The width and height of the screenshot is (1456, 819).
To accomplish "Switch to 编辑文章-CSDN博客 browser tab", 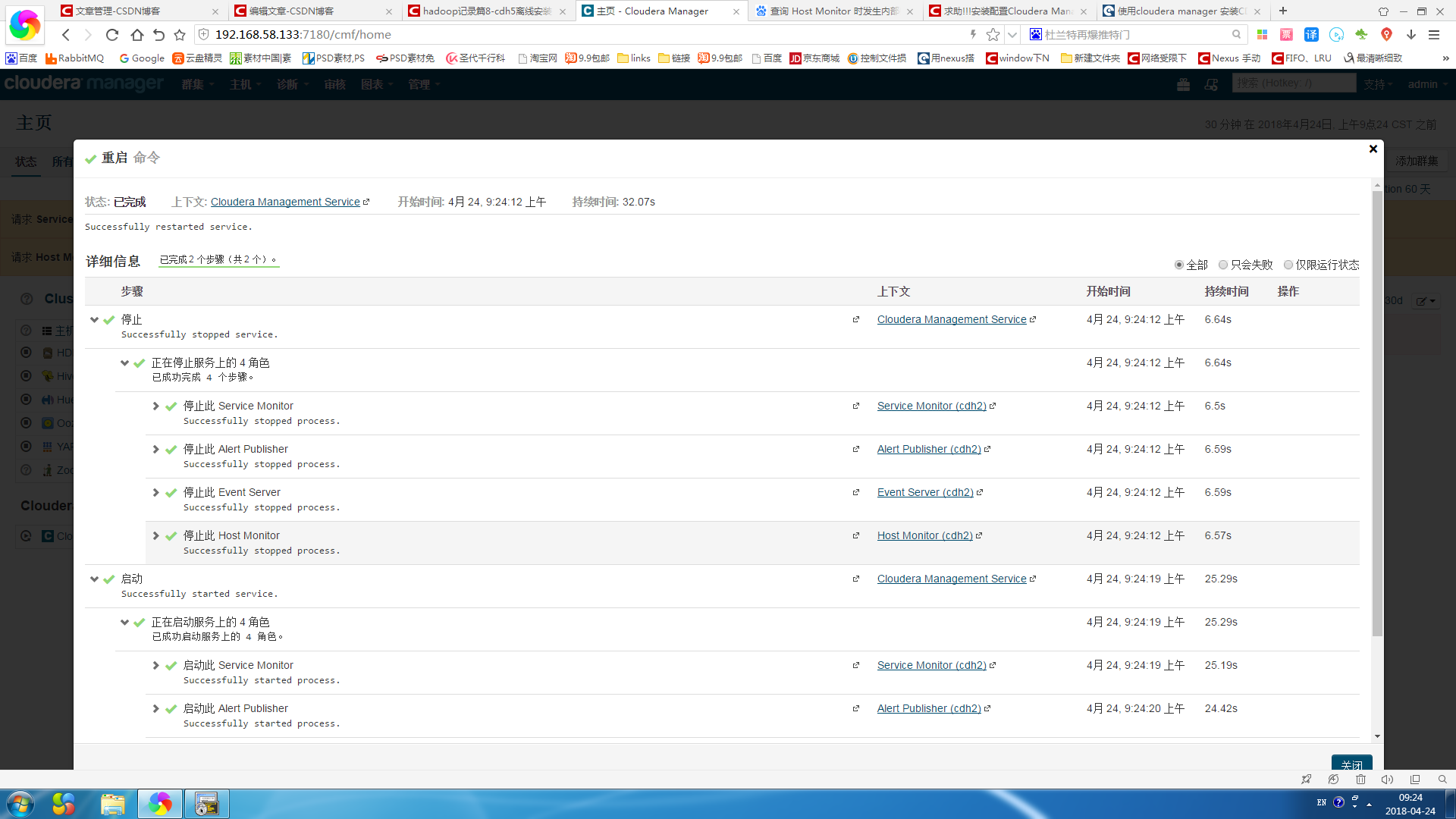I will (x=313, y=11).
